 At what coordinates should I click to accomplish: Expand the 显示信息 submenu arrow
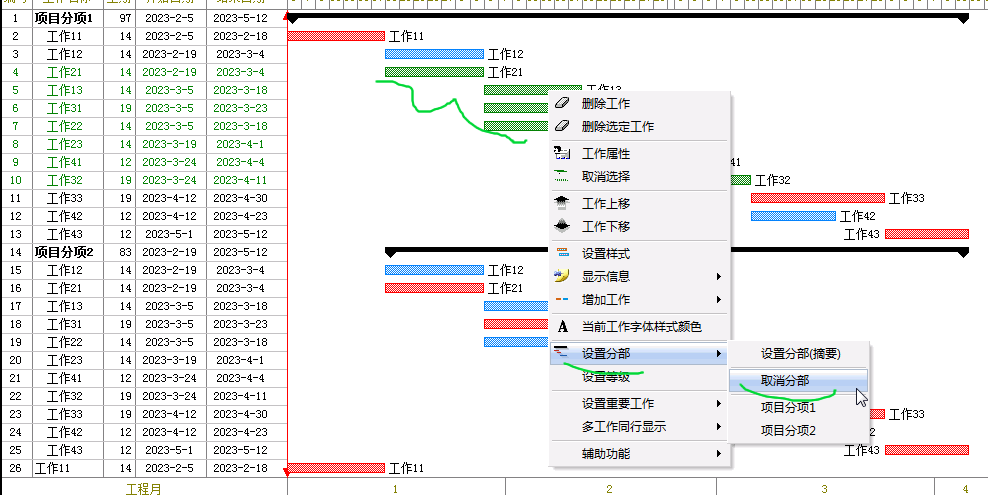coord(718,276)
